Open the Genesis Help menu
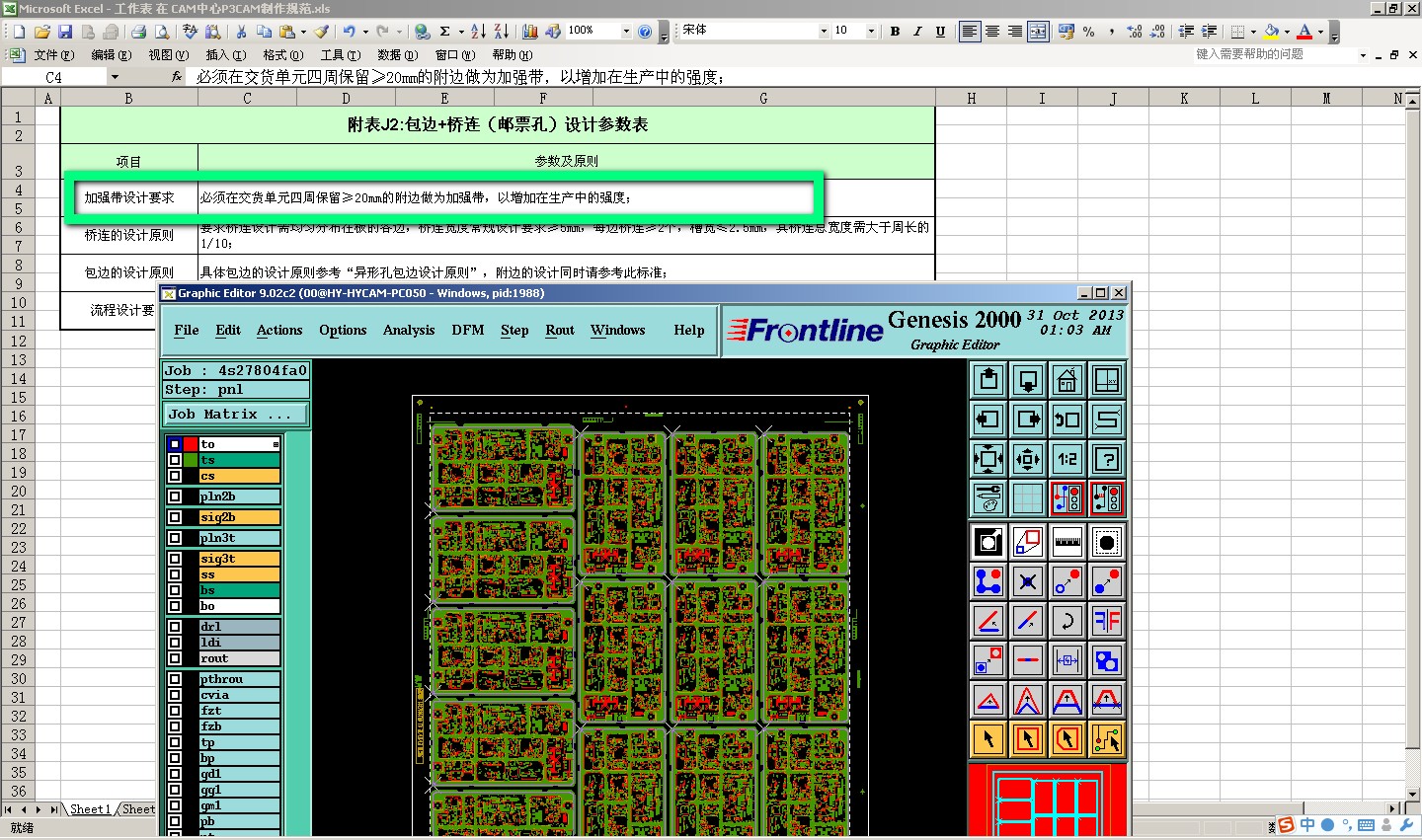This screenshot has width=1422, height=840. coord(689,330)
